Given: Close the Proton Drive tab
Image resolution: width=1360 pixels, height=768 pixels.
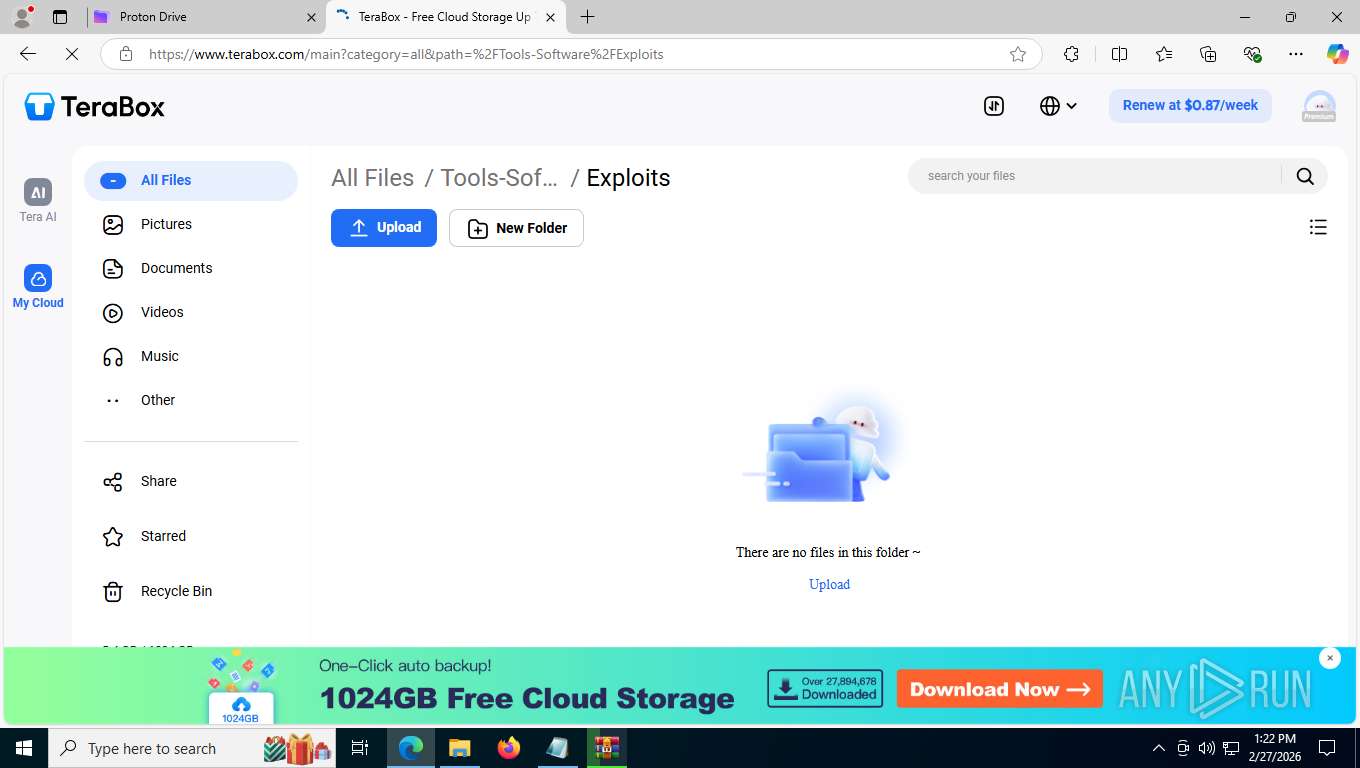Looking at the screenshot, I should tap(311, 17).
